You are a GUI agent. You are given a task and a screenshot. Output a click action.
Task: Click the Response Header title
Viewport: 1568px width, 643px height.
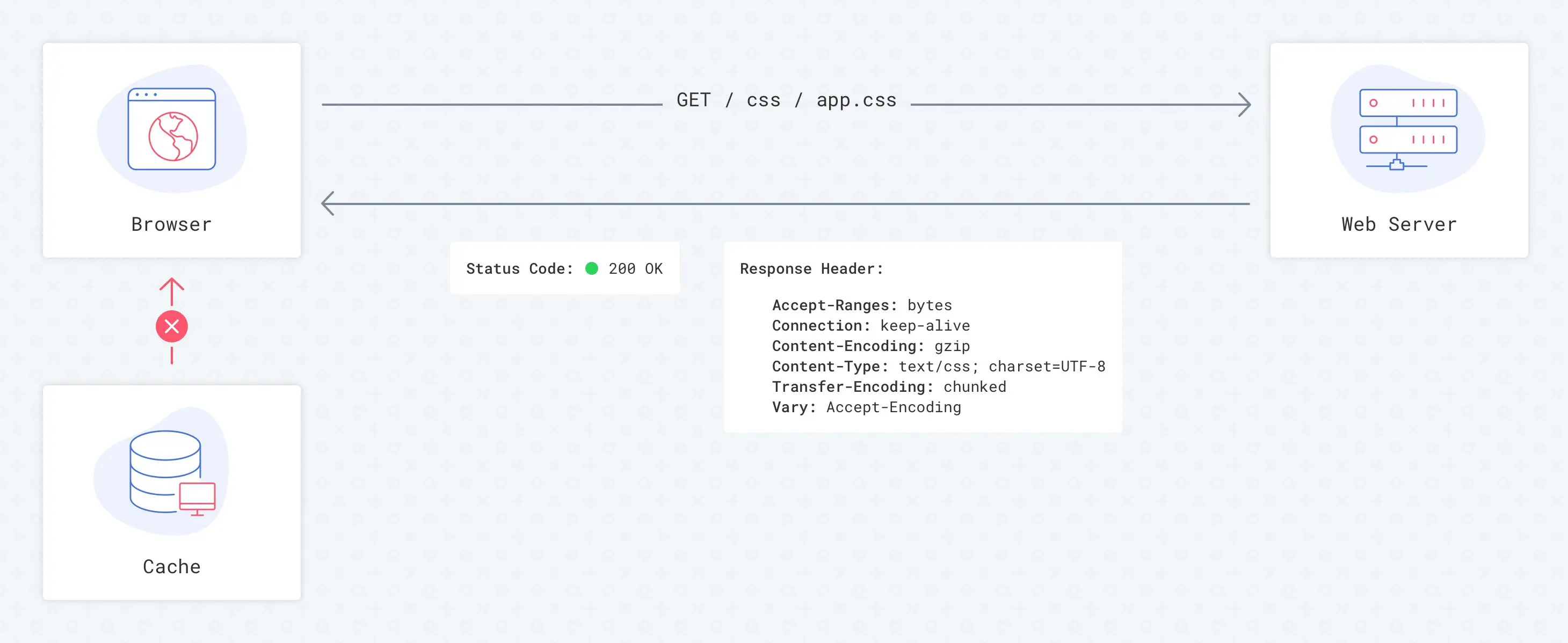click(x=811, y=268)
